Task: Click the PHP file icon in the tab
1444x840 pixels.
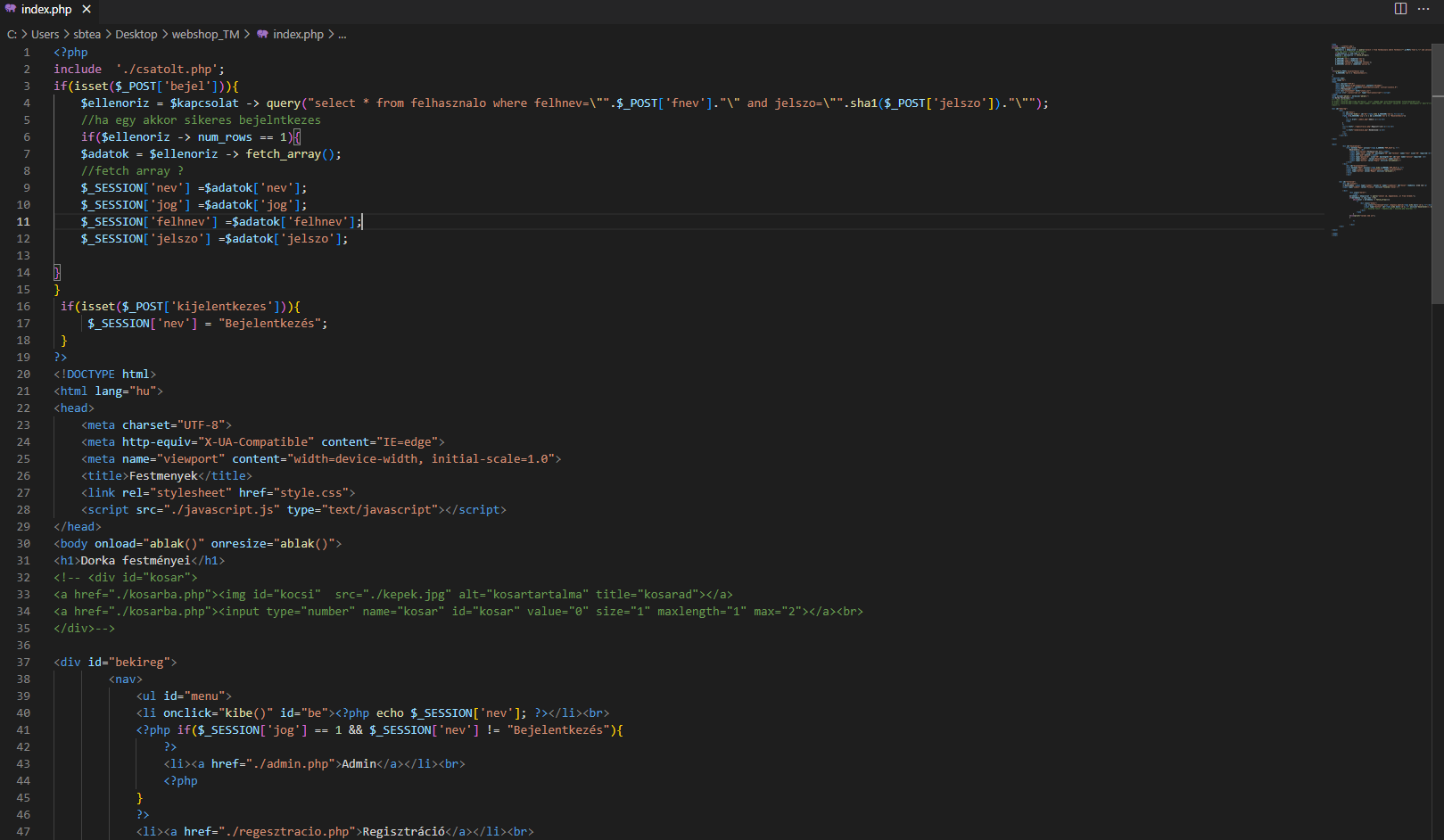Action: [x=11, y=9]
